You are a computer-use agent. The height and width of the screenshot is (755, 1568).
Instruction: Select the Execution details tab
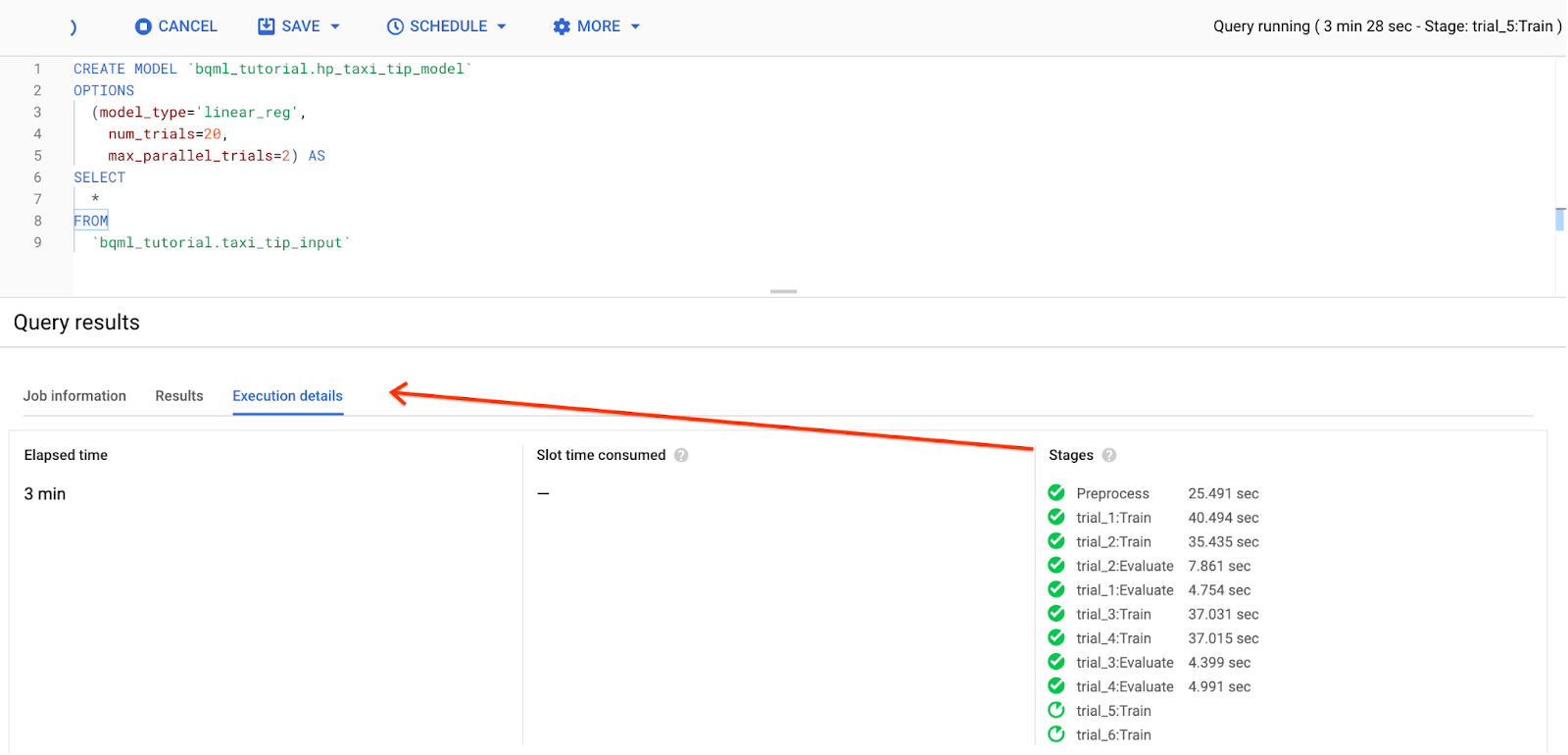click(x=288, y=396)
